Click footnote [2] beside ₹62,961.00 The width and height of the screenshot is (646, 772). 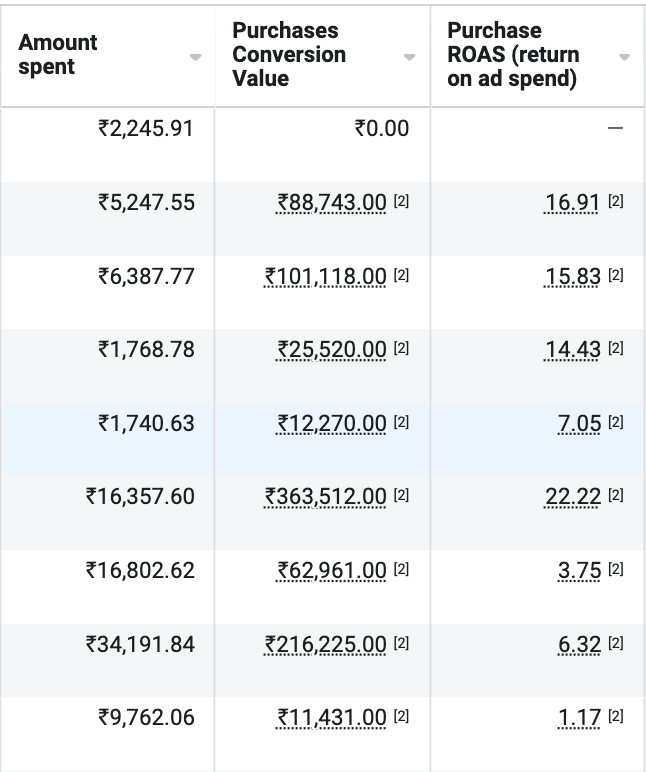click(x=401, y=570)
